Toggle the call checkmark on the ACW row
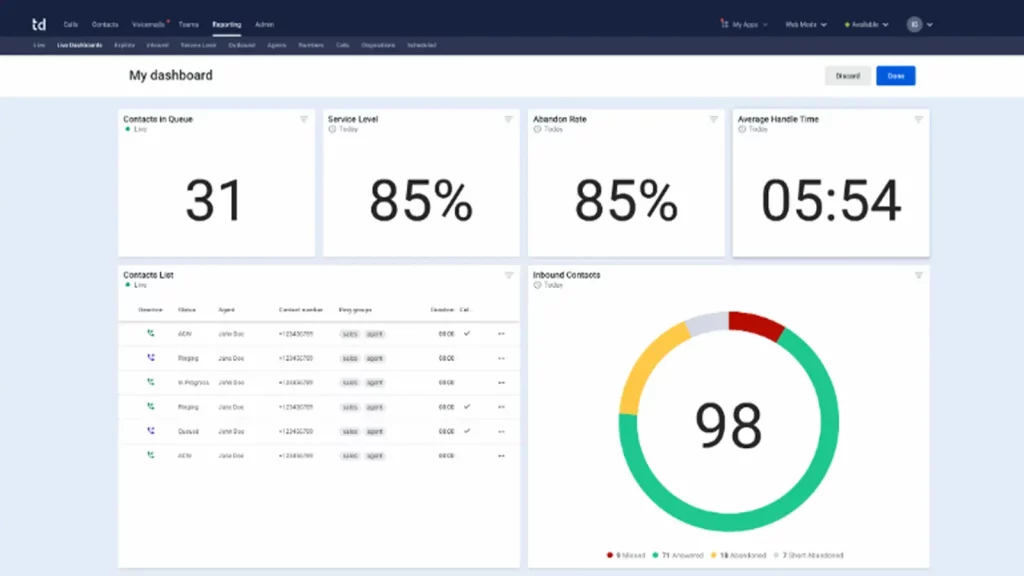 pyautogui.click(x=466, y=333)
